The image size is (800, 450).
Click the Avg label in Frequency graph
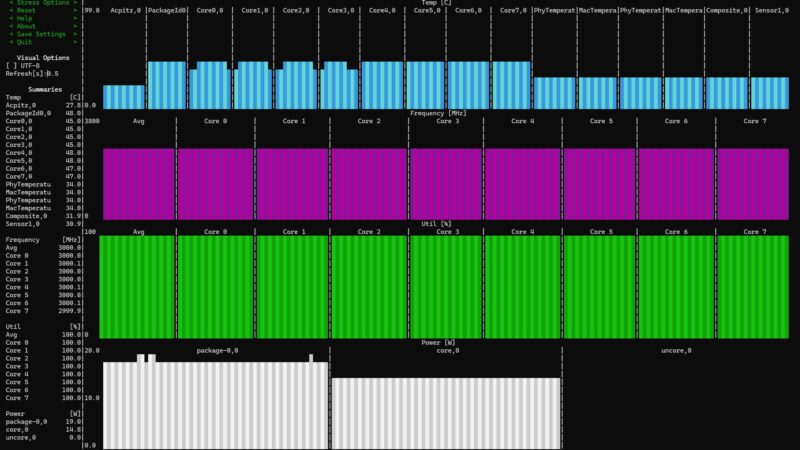pos(139,121)
